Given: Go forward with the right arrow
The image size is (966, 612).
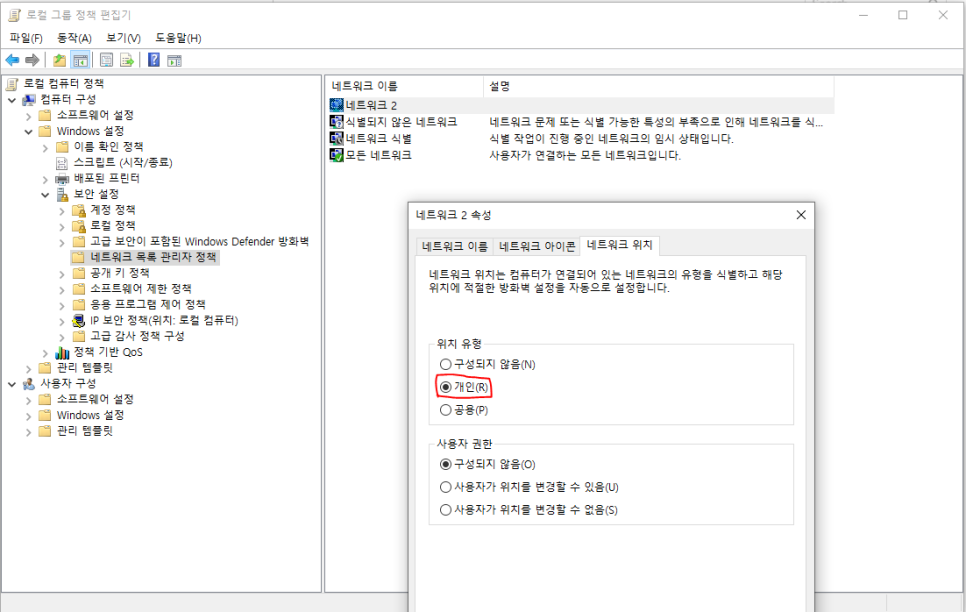Looking at the screenshot, I should pos(32,60).
